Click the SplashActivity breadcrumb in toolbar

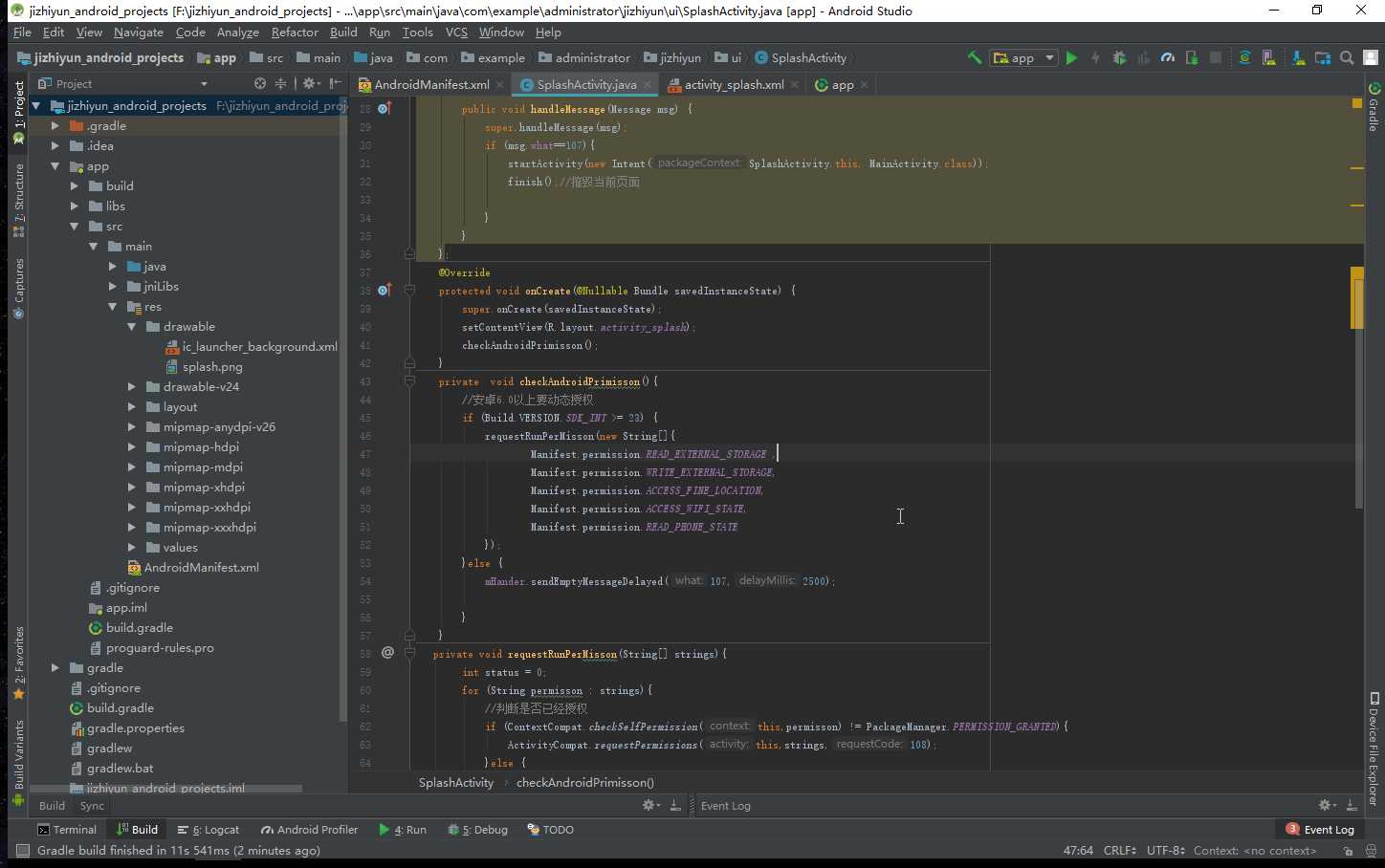(x=801, y=57)
